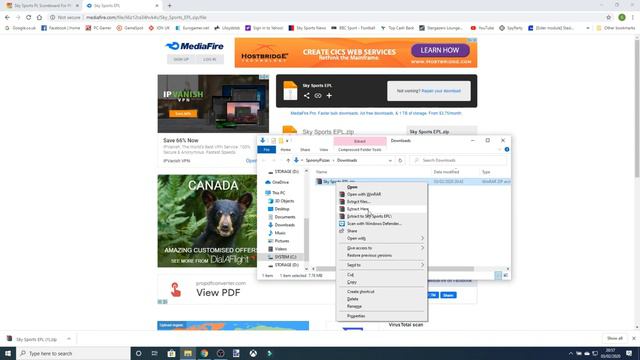Go back in Chrome
Screen dimensions: 640x360
(x=7, y=18)
